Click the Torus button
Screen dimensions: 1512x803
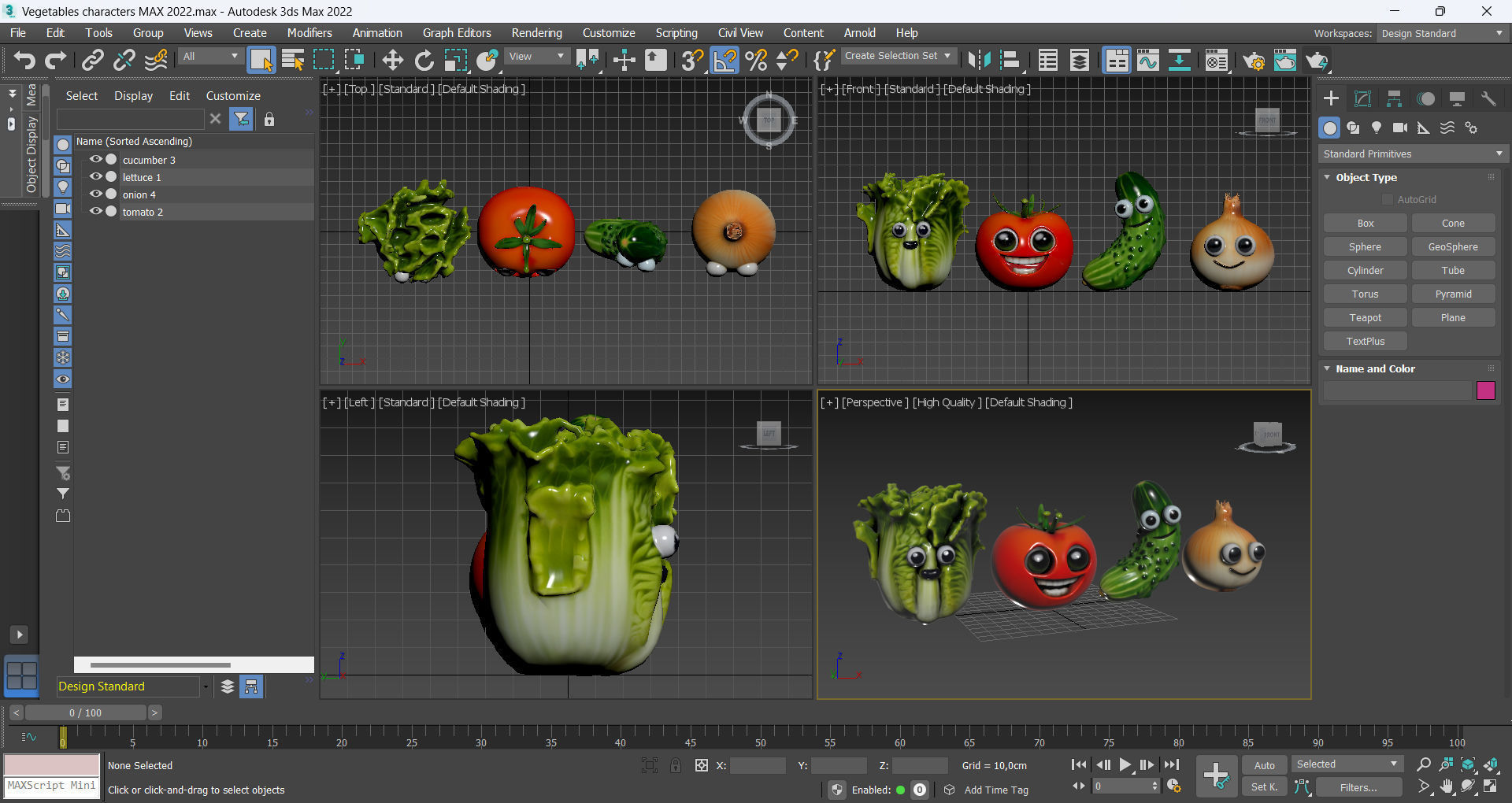pyautogui.click(x=1365, y=294)
